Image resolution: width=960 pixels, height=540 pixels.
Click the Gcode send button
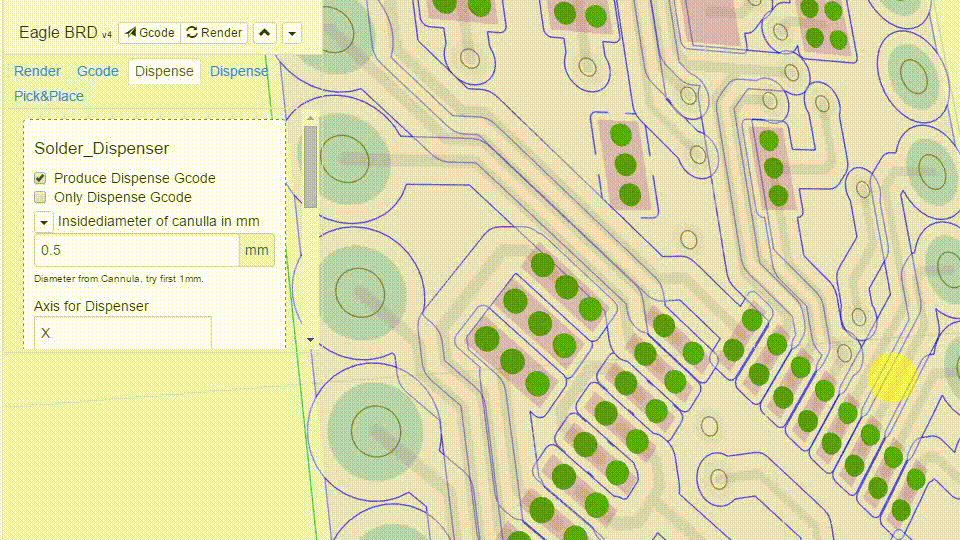click(x=149, y=33)
